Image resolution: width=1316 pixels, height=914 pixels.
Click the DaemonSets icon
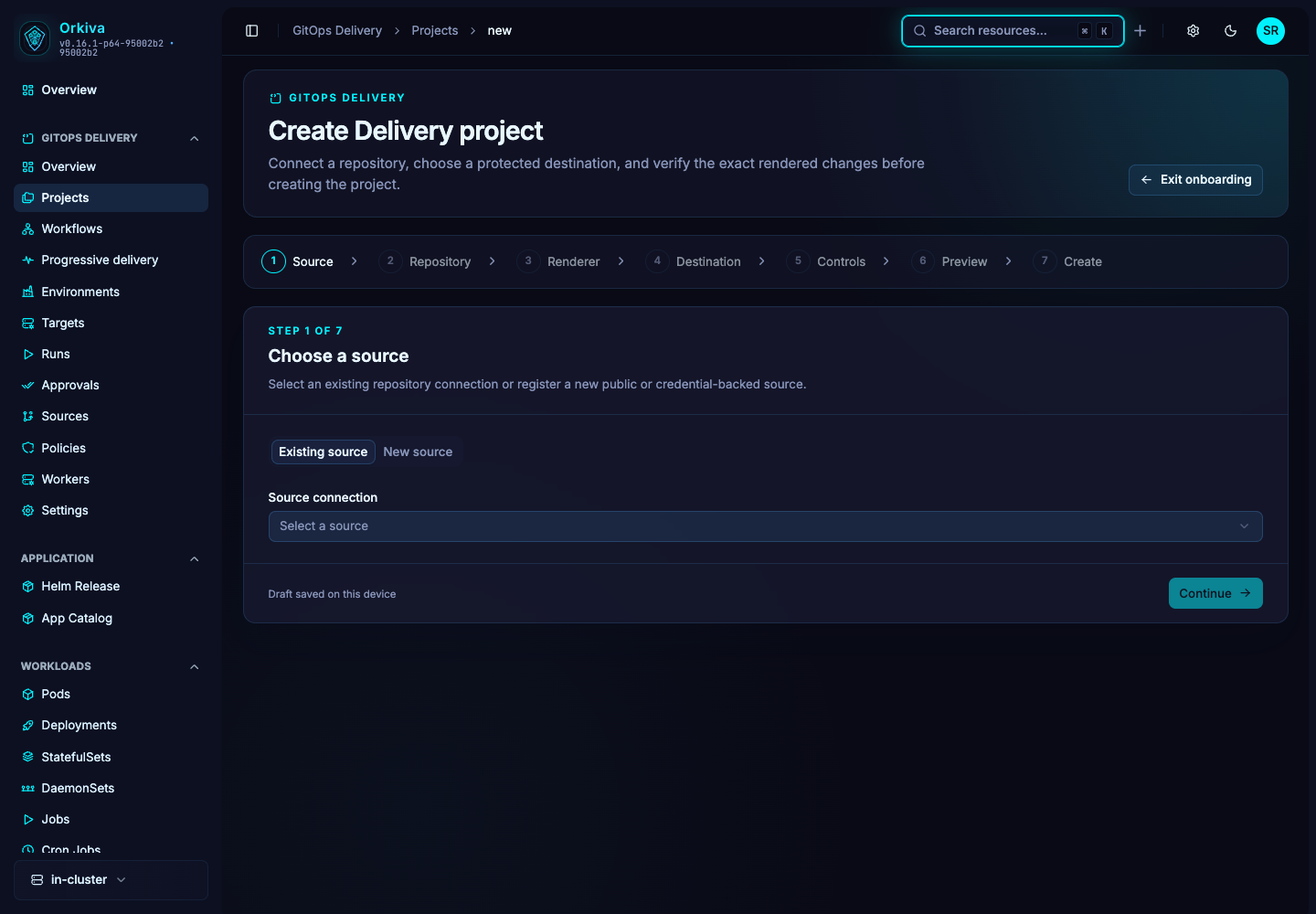28,789
